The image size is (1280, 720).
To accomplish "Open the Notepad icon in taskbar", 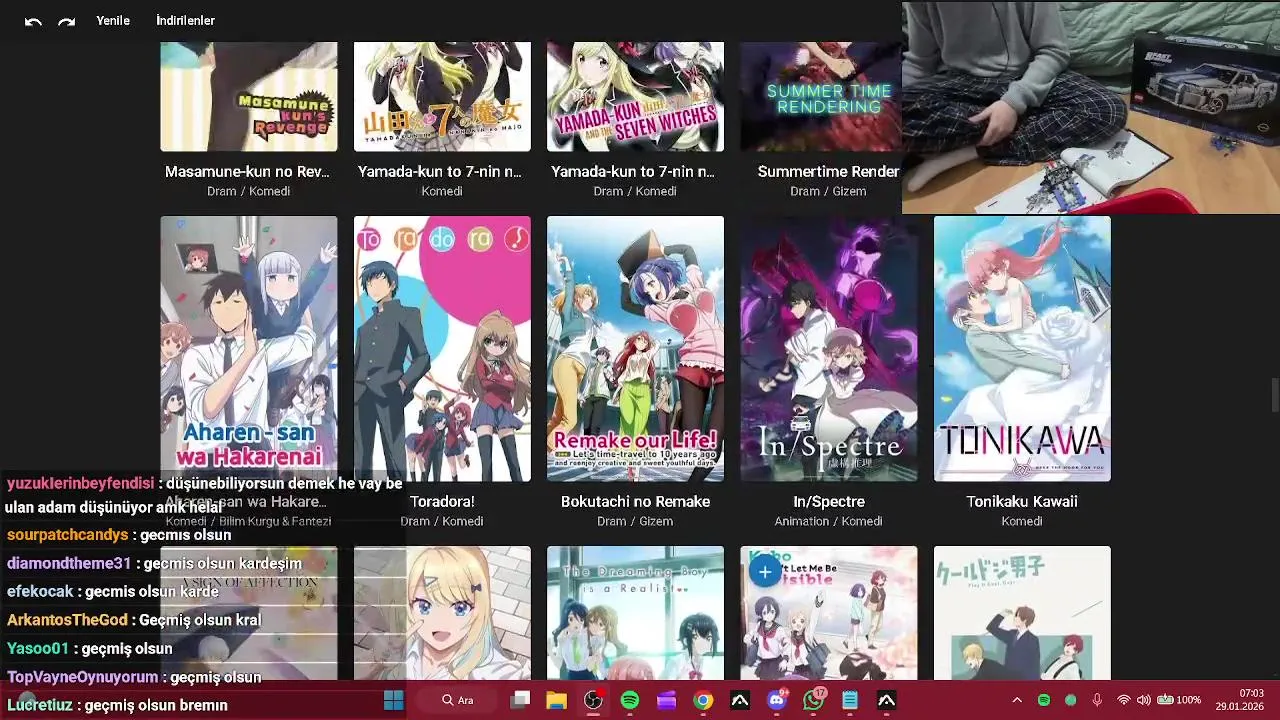I will [850, 700].
